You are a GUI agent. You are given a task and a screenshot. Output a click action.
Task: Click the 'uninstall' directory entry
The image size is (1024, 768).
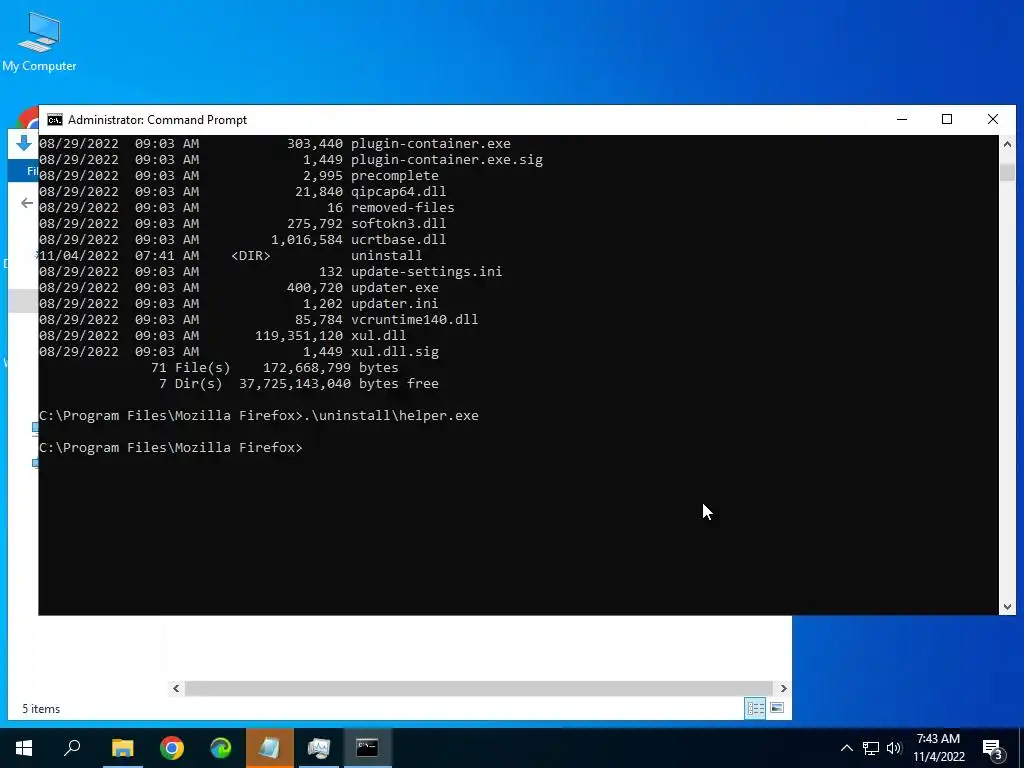coord(386,256)
